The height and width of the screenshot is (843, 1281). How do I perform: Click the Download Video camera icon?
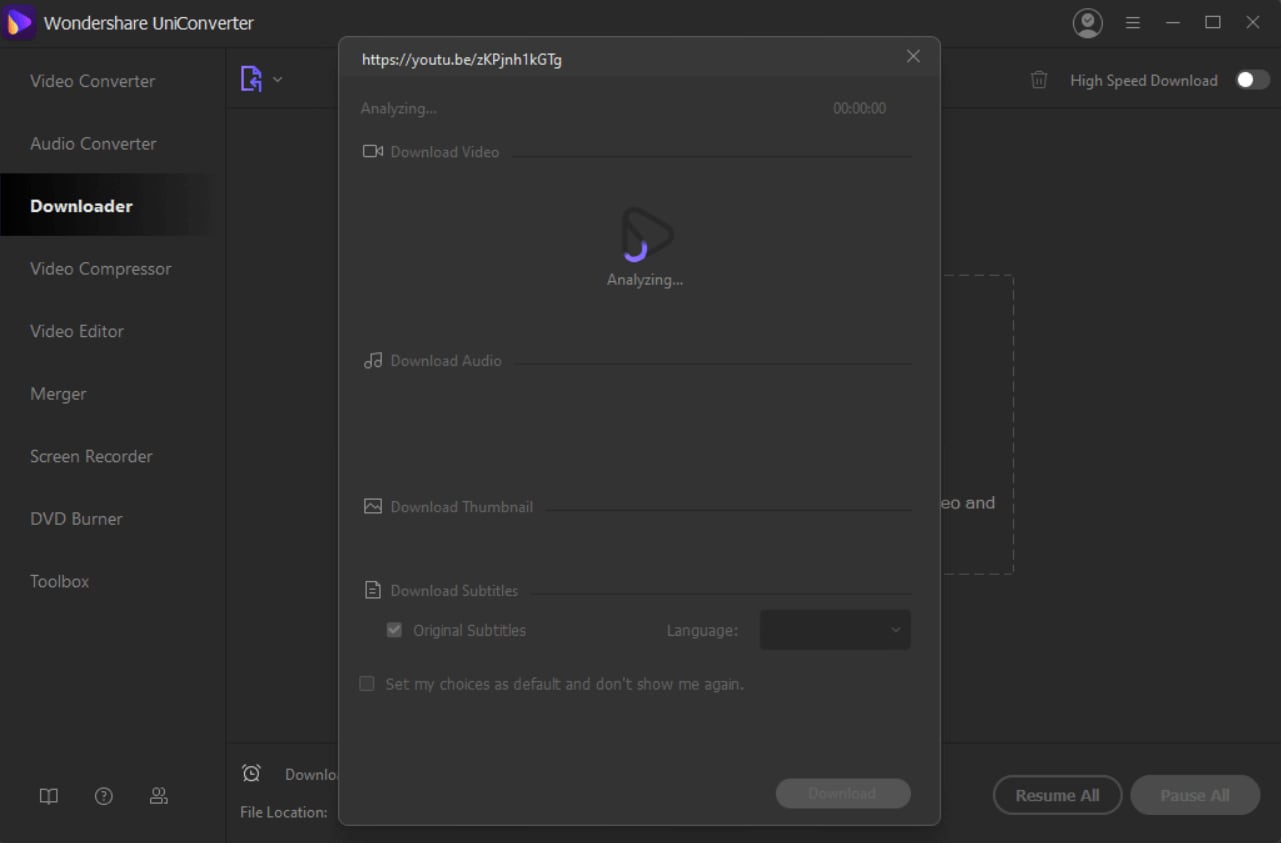point(373,151)
